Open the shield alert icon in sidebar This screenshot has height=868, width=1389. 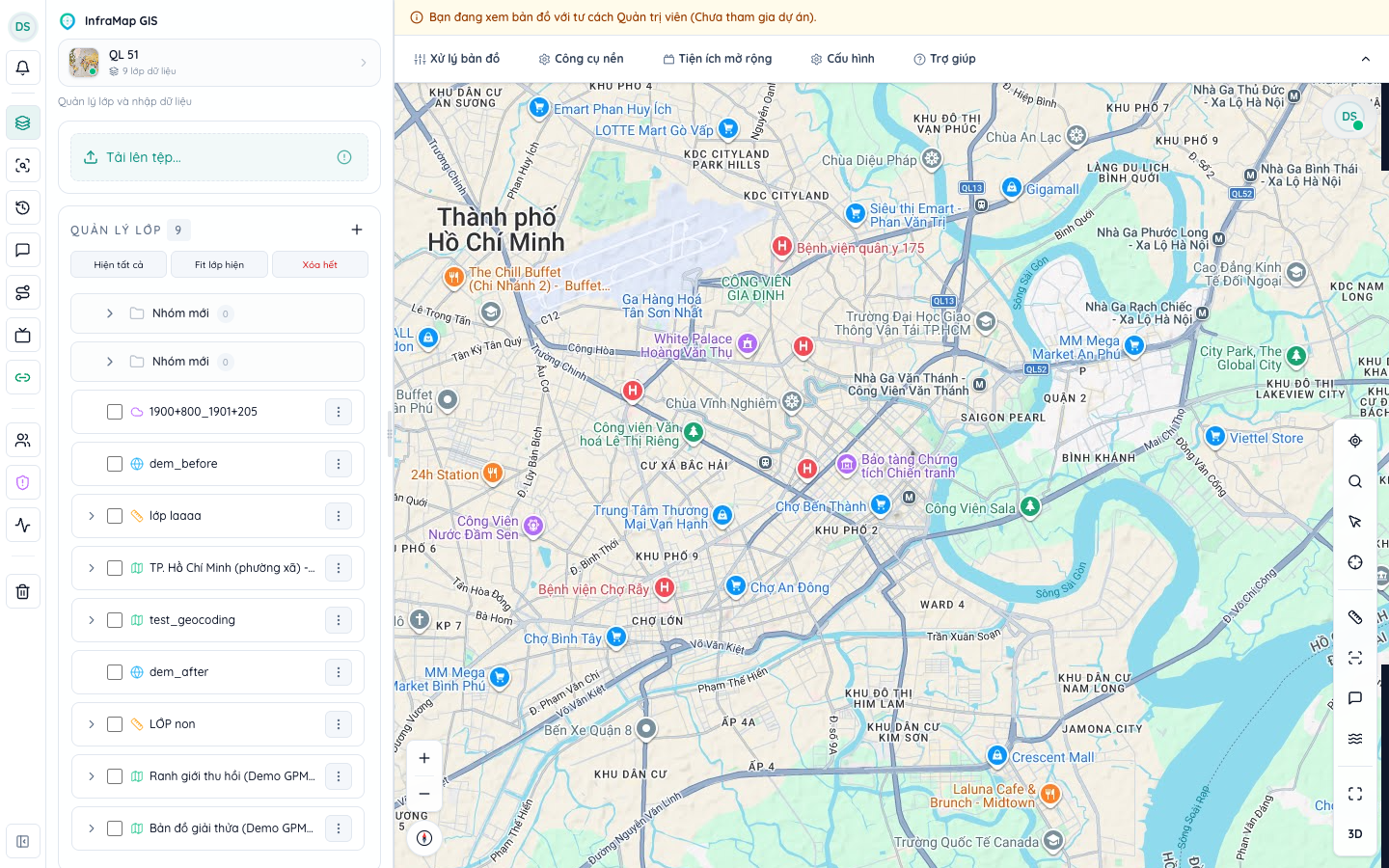pos(22,482)
